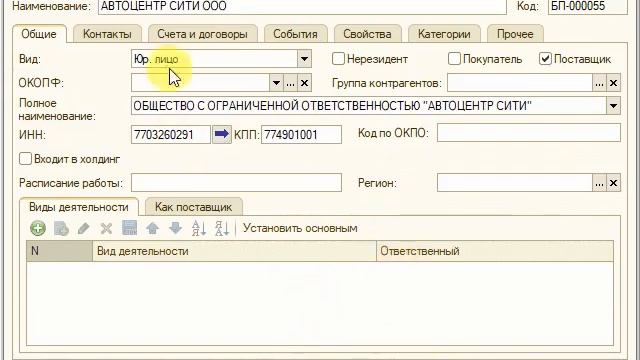
Task: Switch to the Прочее tab
Action: pos(515,34)
